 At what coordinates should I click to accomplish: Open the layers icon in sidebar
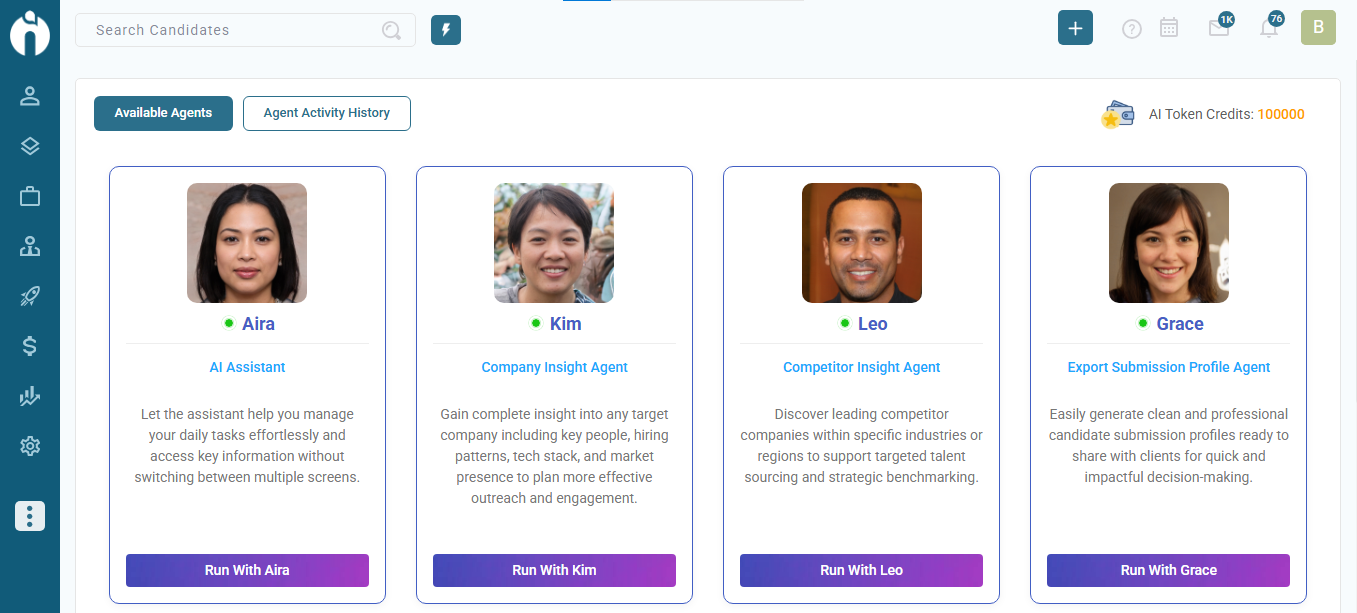[x=30, y=146]
